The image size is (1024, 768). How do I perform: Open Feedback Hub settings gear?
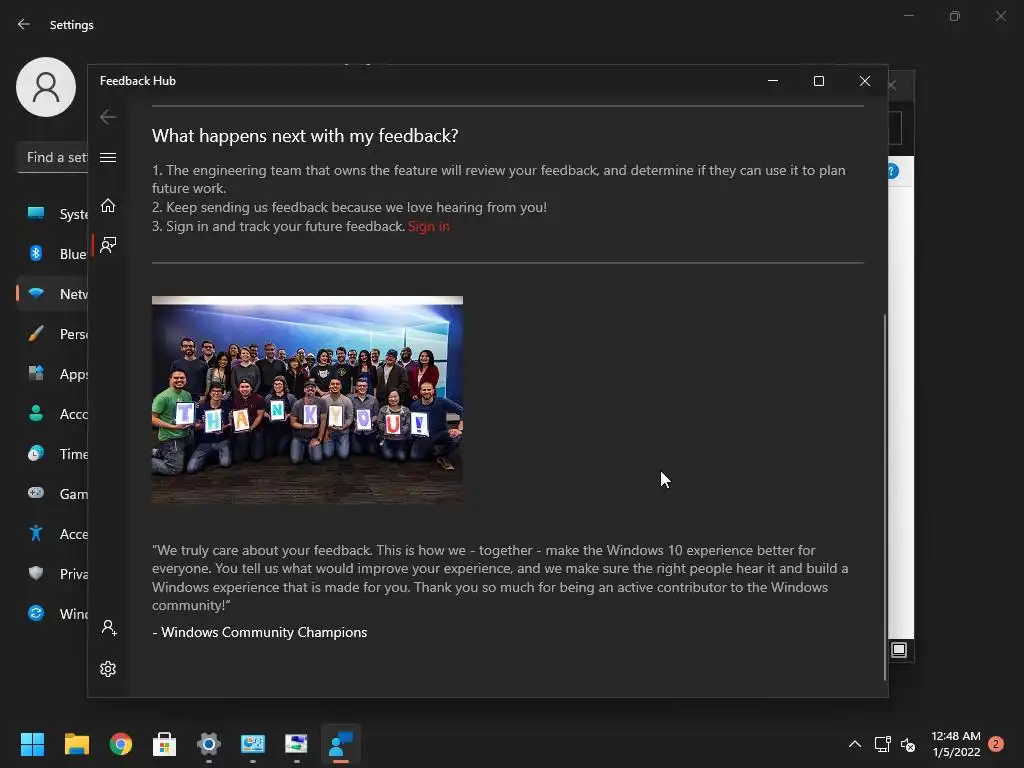[x=108, y=669]
